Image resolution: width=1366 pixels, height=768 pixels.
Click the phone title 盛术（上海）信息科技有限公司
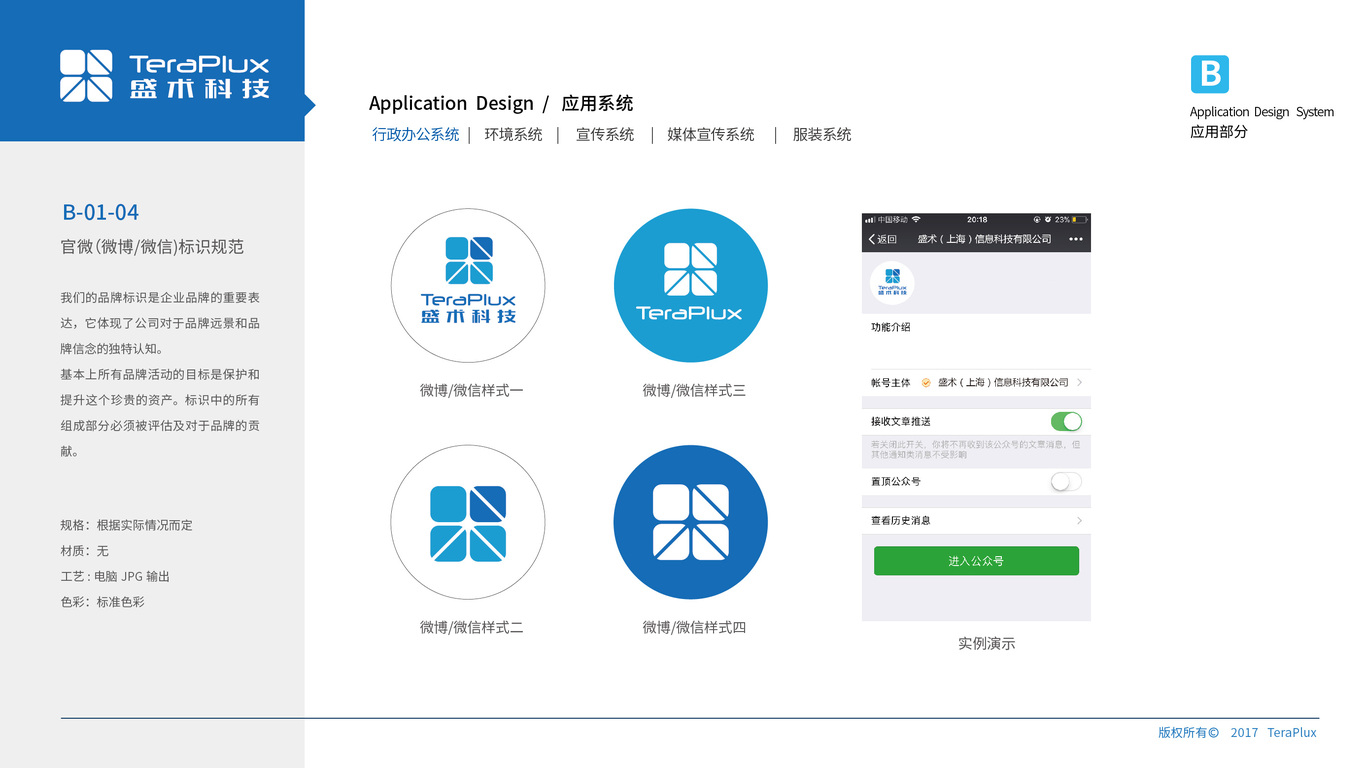click(x=985, y=239)
